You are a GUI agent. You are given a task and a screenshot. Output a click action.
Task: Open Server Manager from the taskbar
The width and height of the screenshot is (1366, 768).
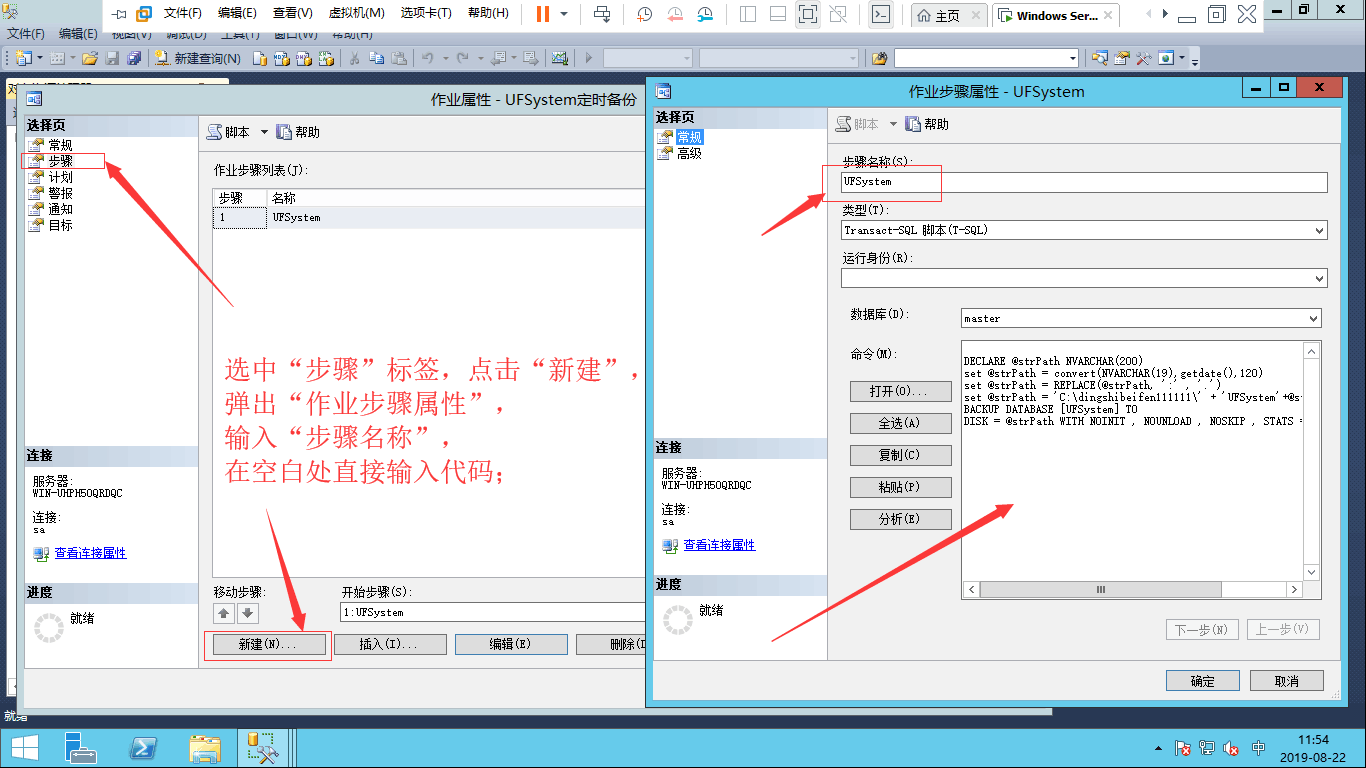pos(81,748)
